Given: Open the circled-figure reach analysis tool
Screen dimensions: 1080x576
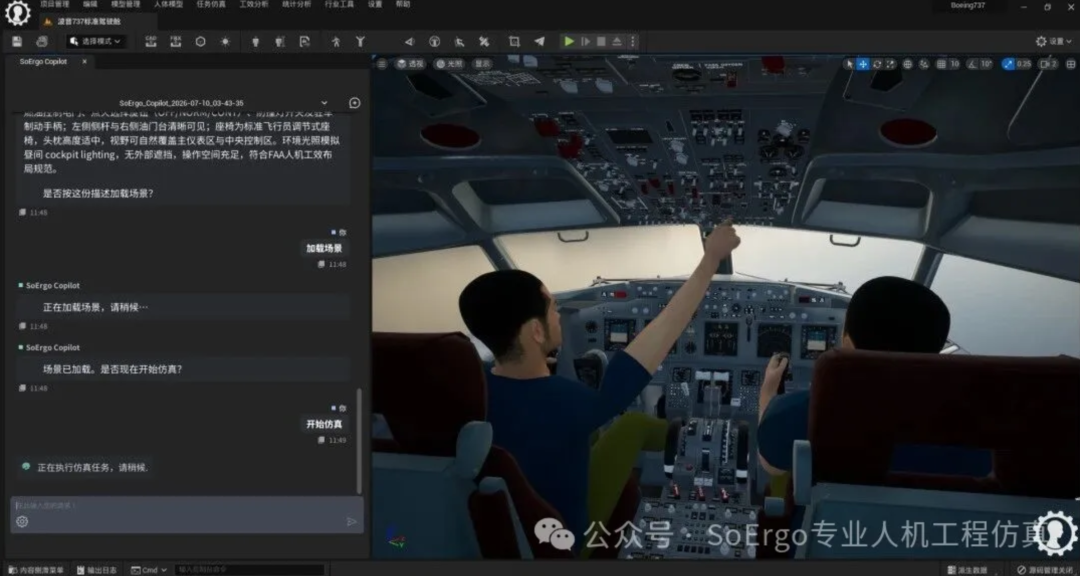Looking at the screenshot, I should [435, 41].
